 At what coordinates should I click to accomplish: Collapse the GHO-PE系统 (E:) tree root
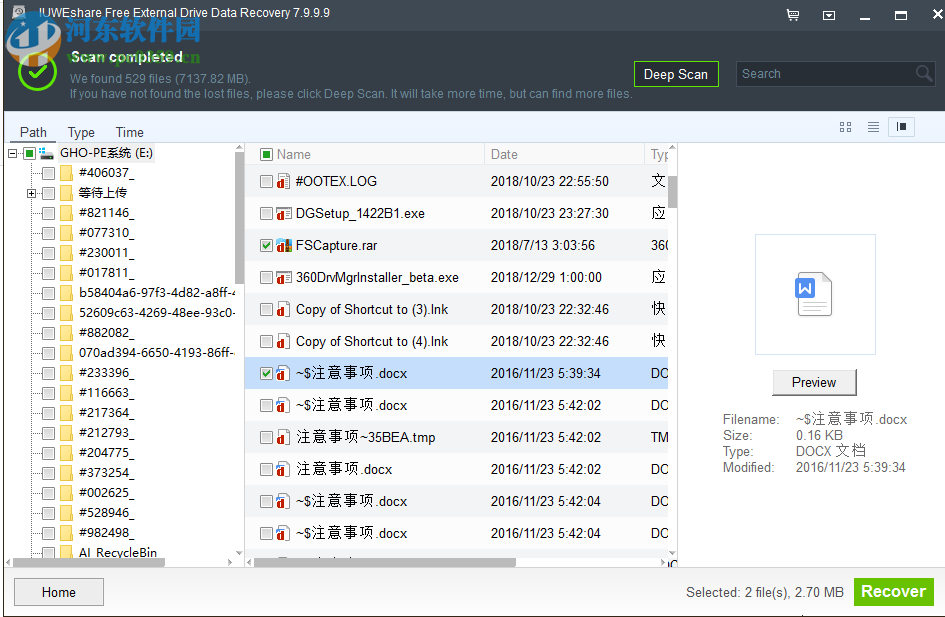click(x=11, y=152)
